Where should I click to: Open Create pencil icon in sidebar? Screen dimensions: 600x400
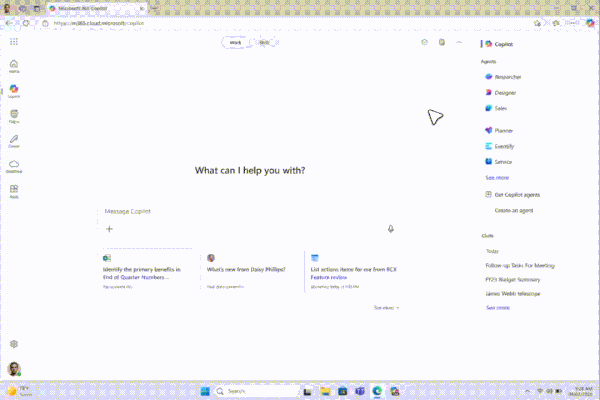click(x=14, y=141)
